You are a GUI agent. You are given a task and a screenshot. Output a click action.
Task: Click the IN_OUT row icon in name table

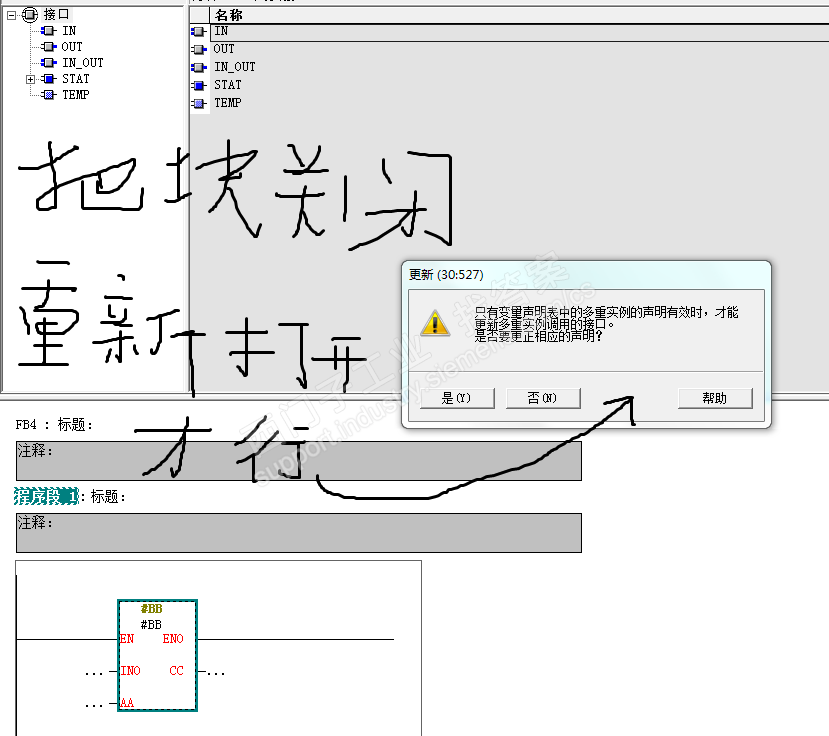pyautogui.click(x=199, y=68)
